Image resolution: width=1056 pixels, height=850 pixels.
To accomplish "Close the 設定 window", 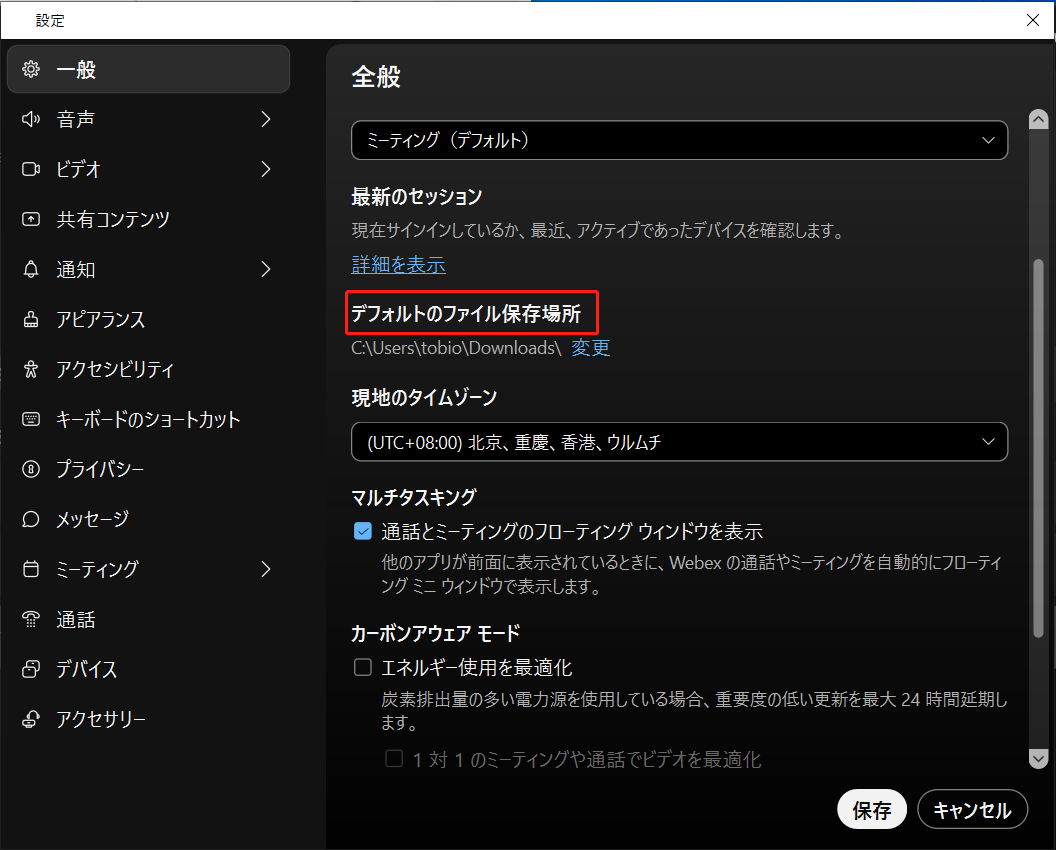I will coord(1032,20).
